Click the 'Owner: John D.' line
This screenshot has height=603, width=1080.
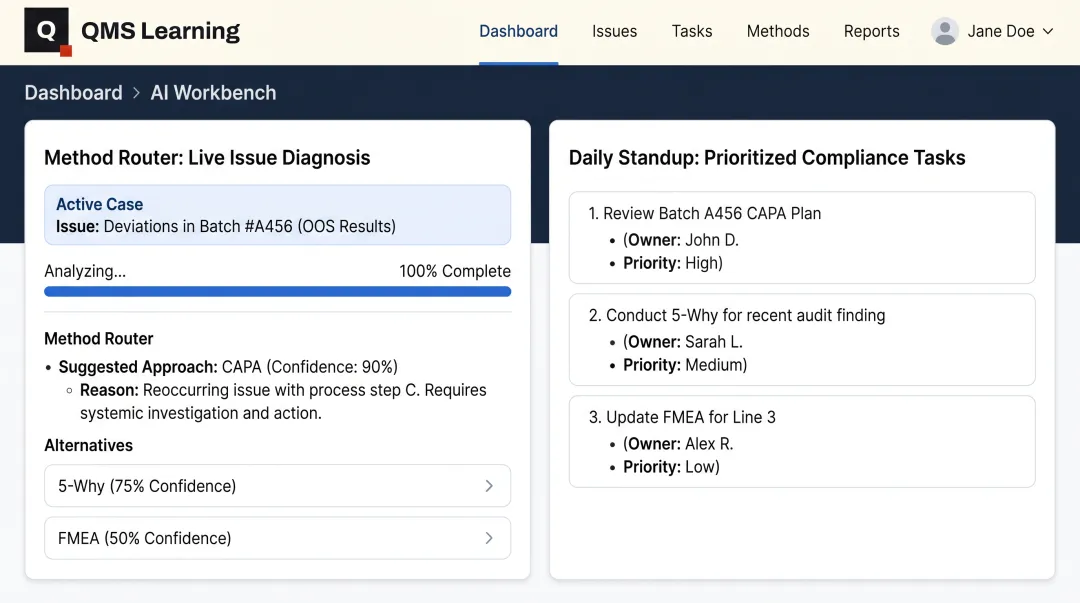tap(681, 241)
